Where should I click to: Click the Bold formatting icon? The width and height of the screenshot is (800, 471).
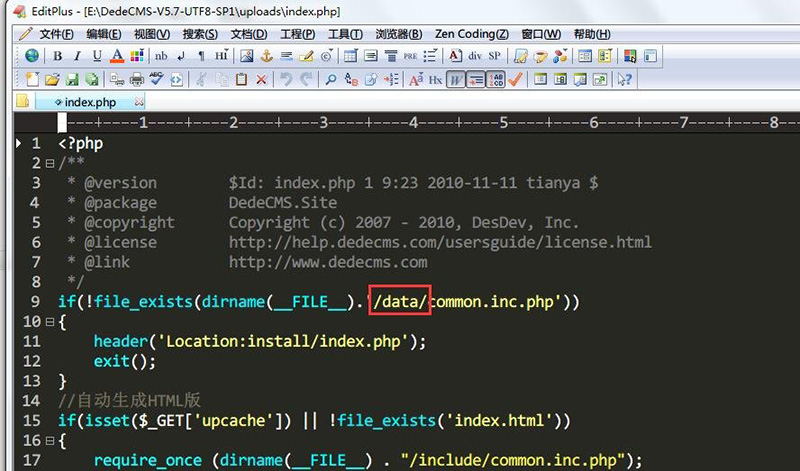tap(58, 57)
